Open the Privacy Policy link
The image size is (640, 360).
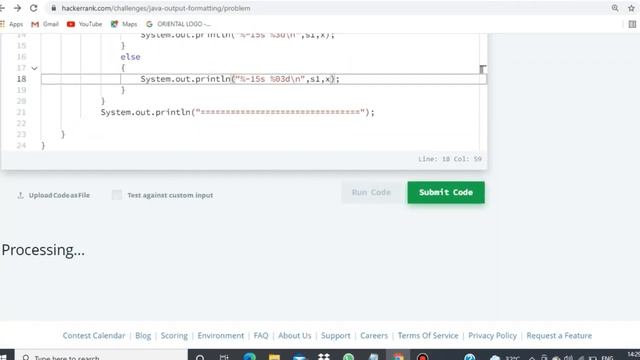(x=492, y=336)
